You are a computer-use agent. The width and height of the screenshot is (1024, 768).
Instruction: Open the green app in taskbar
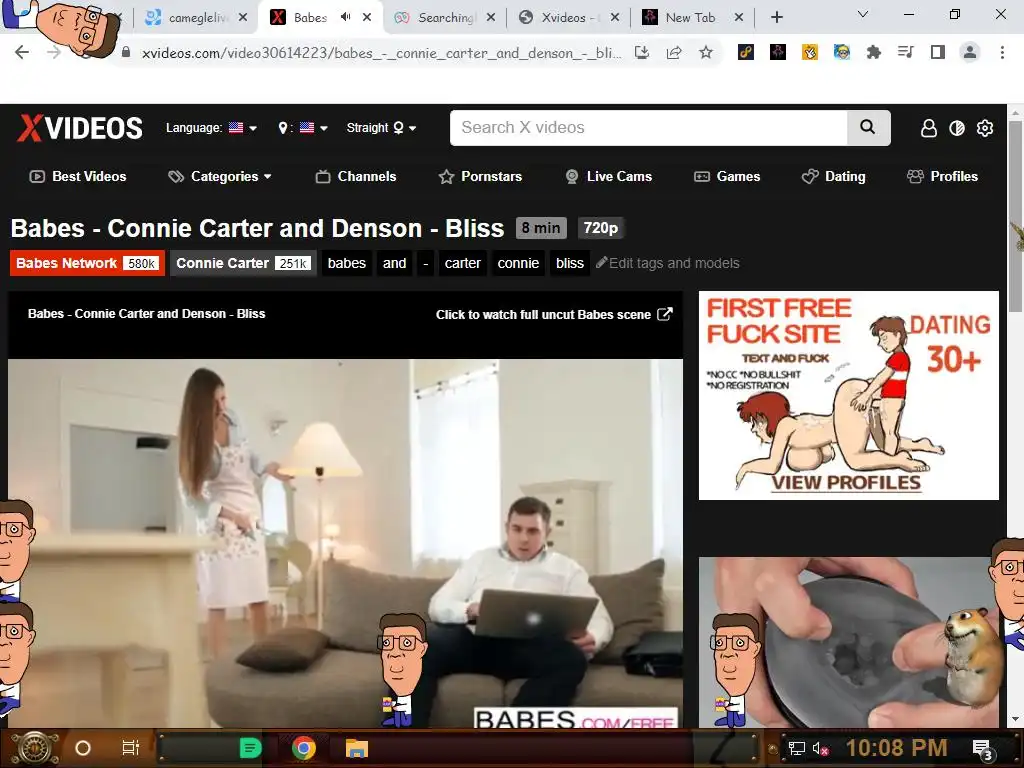click(x=250, y=748)
